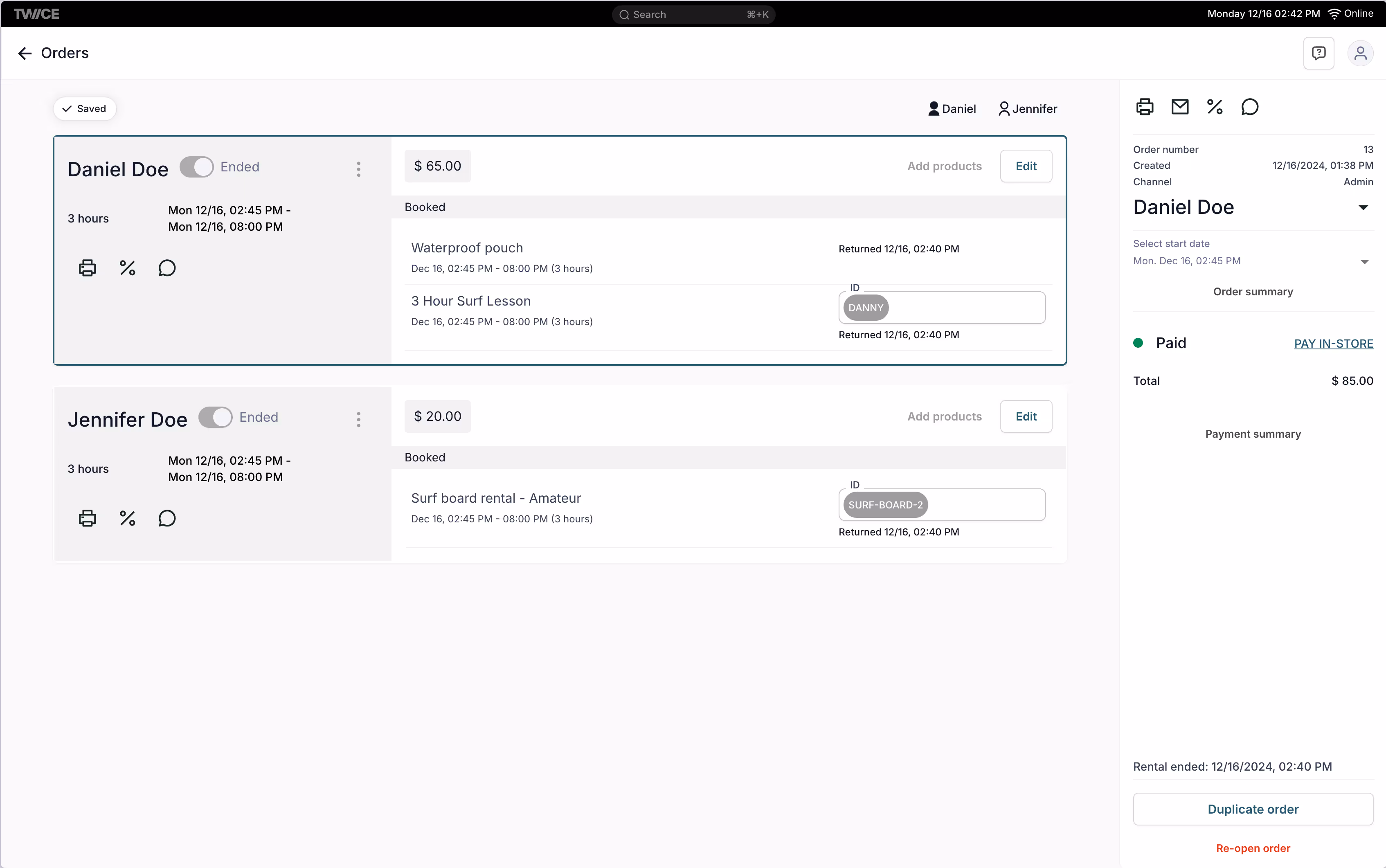The image size is (1386, 868).
Task: Click the discount percent icon under Jennifer Doe
Action: coord(128,518)
